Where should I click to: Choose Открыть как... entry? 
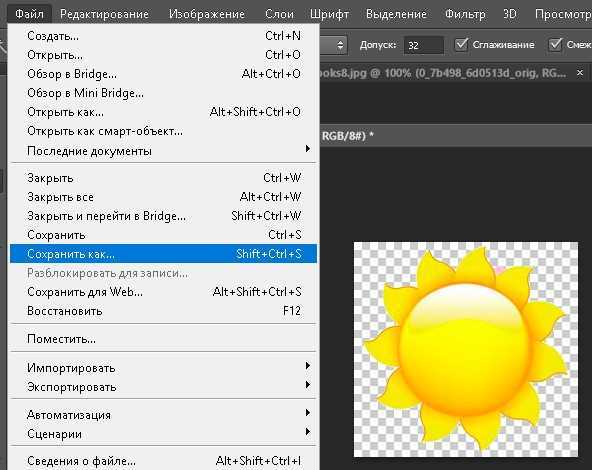point(163,112)
